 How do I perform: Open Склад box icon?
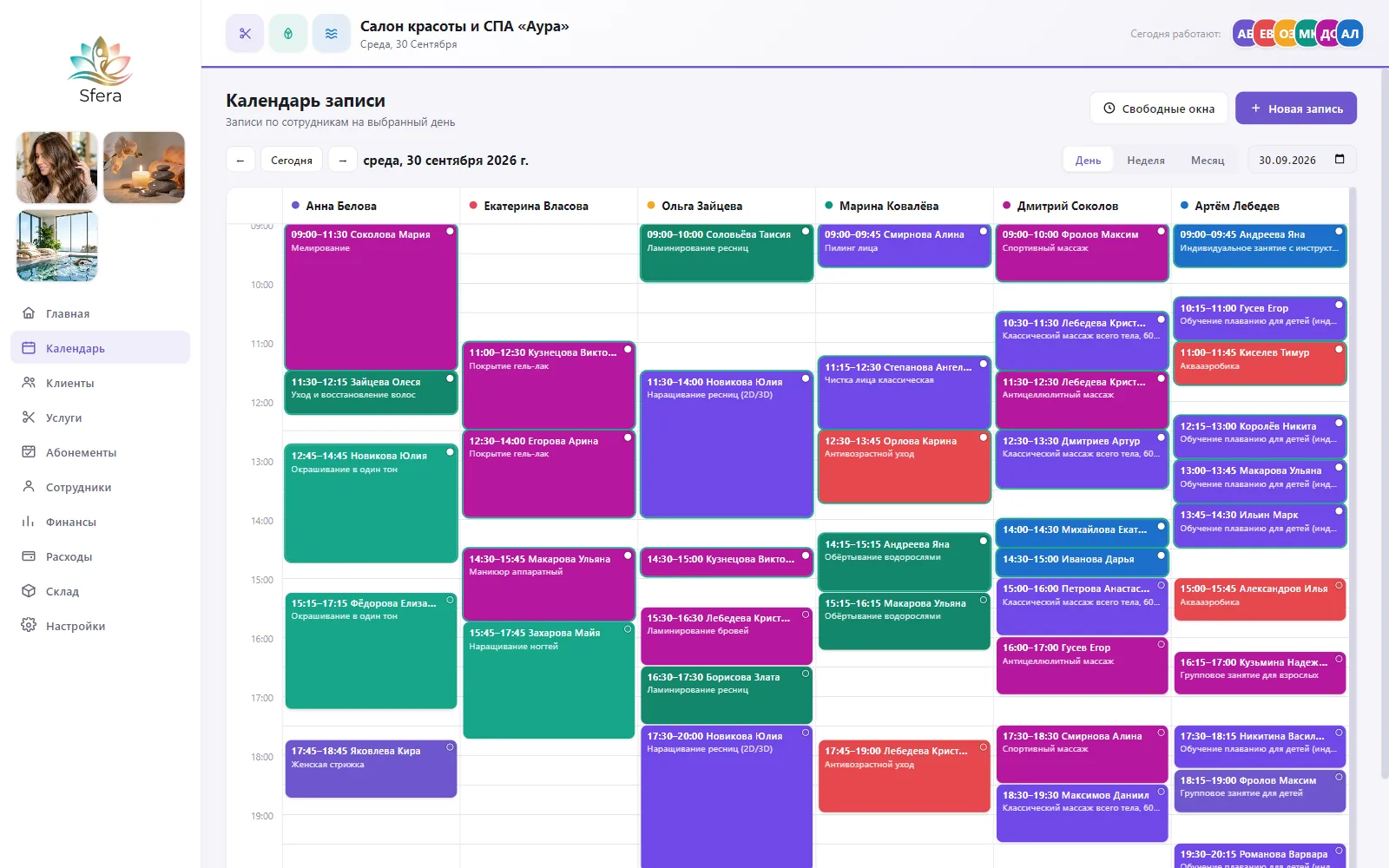[29, 591]
